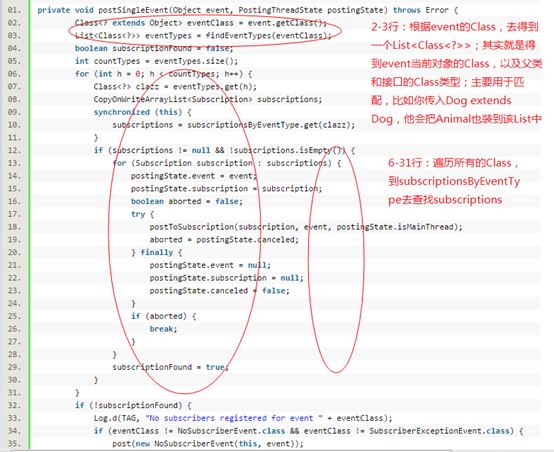
Task: Click 'int countTypes = eventTypes.size();' line
Action: click(x=156, y=61)
